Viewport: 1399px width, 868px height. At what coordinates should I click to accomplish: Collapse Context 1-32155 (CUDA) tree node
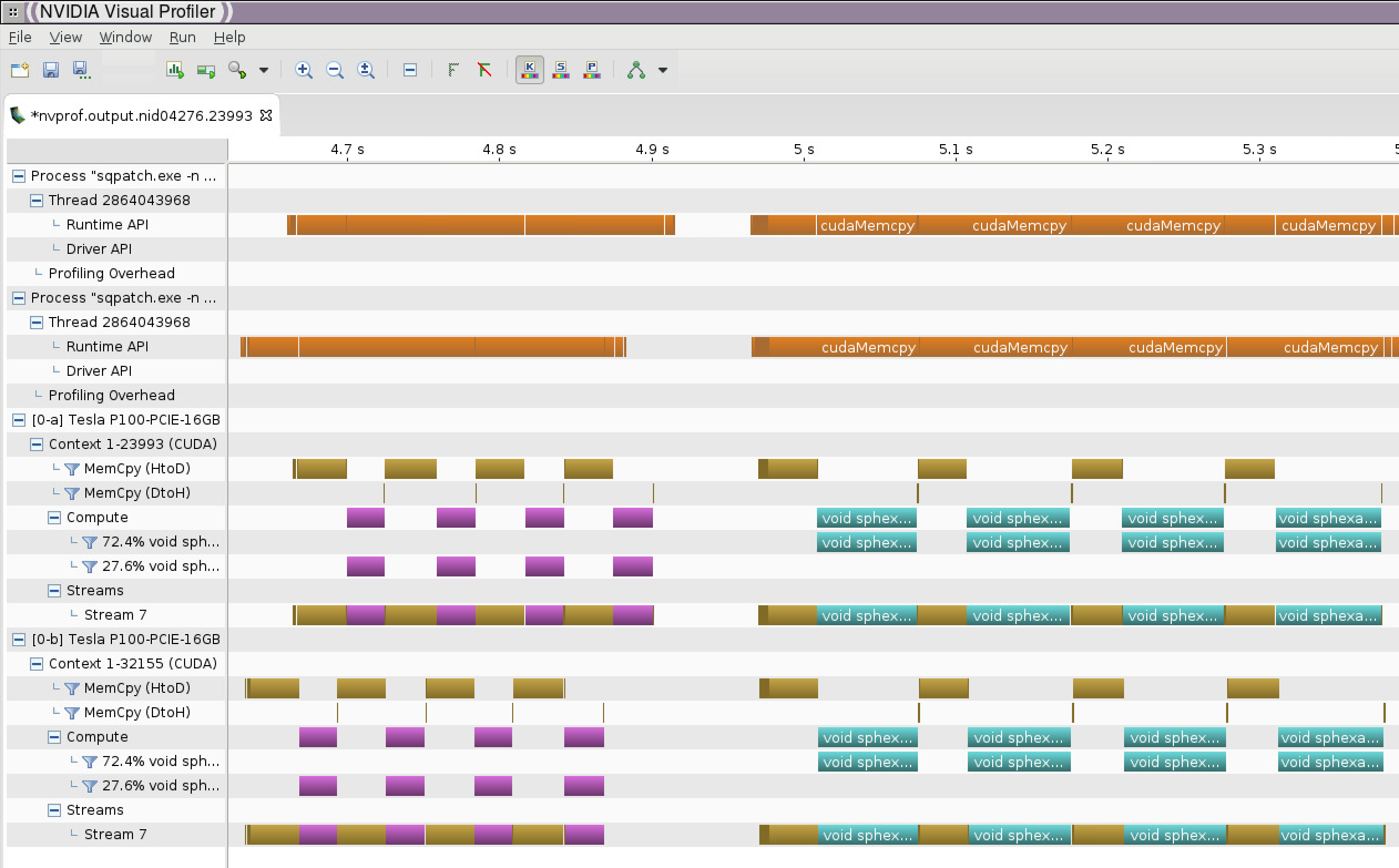(x=37, y=664)
